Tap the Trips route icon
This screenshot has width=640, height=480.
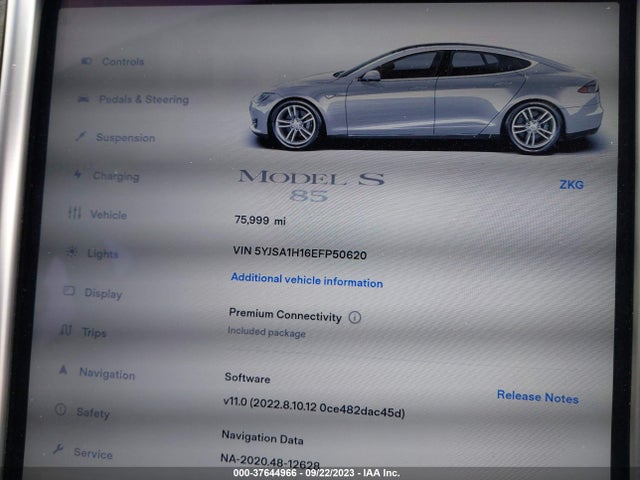(66, 330)
